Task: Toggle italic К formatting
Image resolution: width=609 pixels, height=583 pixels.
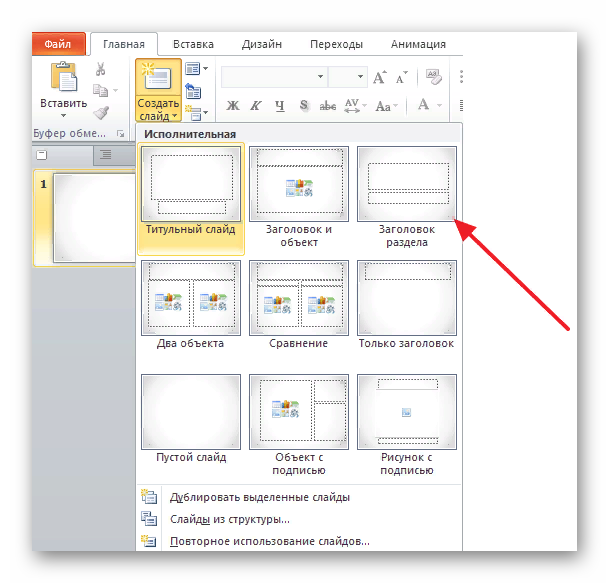Action: coord(256,106)
